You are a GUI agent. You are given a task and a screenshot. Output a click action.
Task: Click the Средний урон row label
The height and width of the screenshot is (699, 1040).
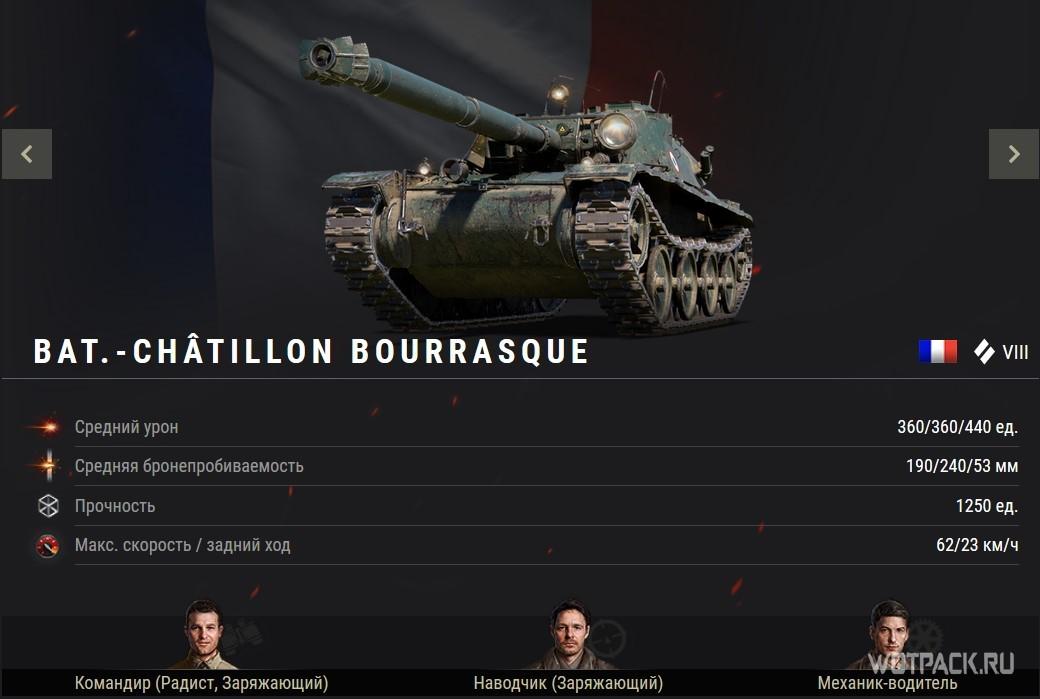(x=126, y=427)
